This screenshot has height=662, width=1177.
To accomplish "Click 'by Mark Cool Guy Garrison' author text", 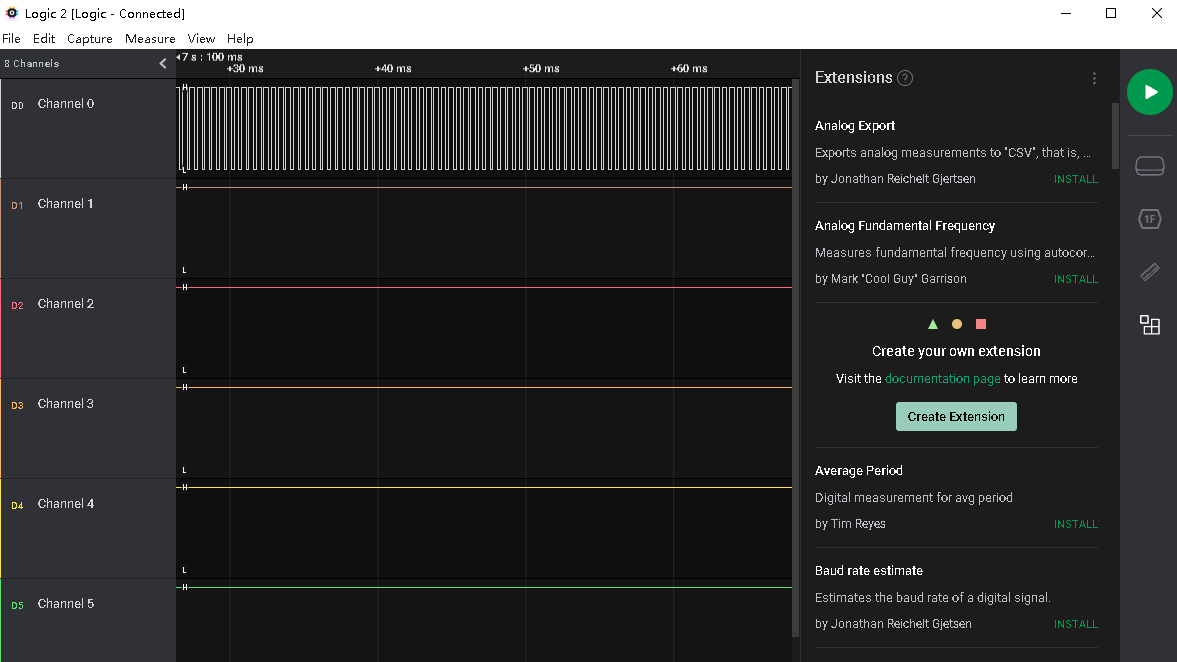I will point(890,278).
